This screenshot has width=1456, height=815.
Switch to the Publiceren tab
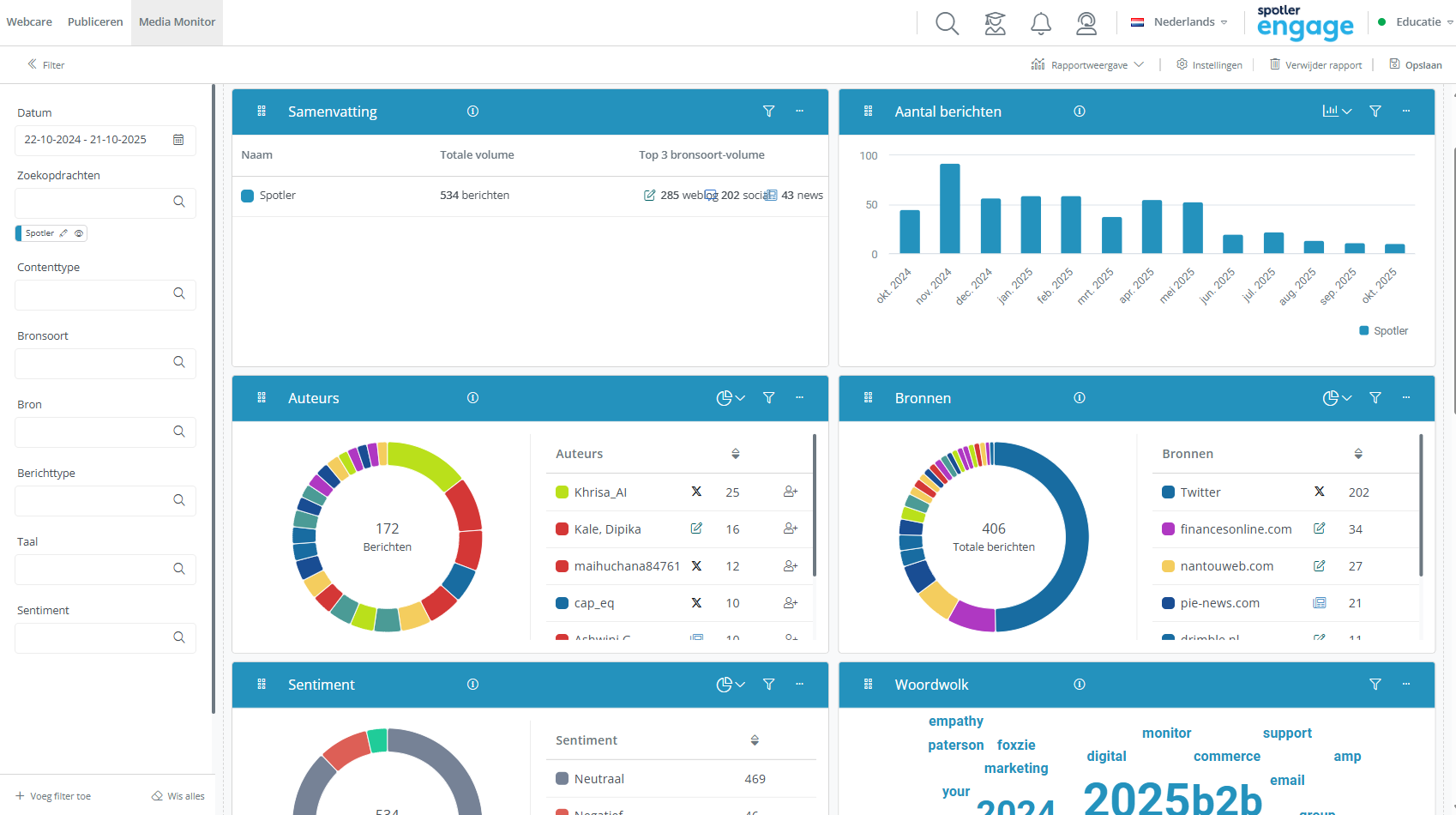[95, 22]
